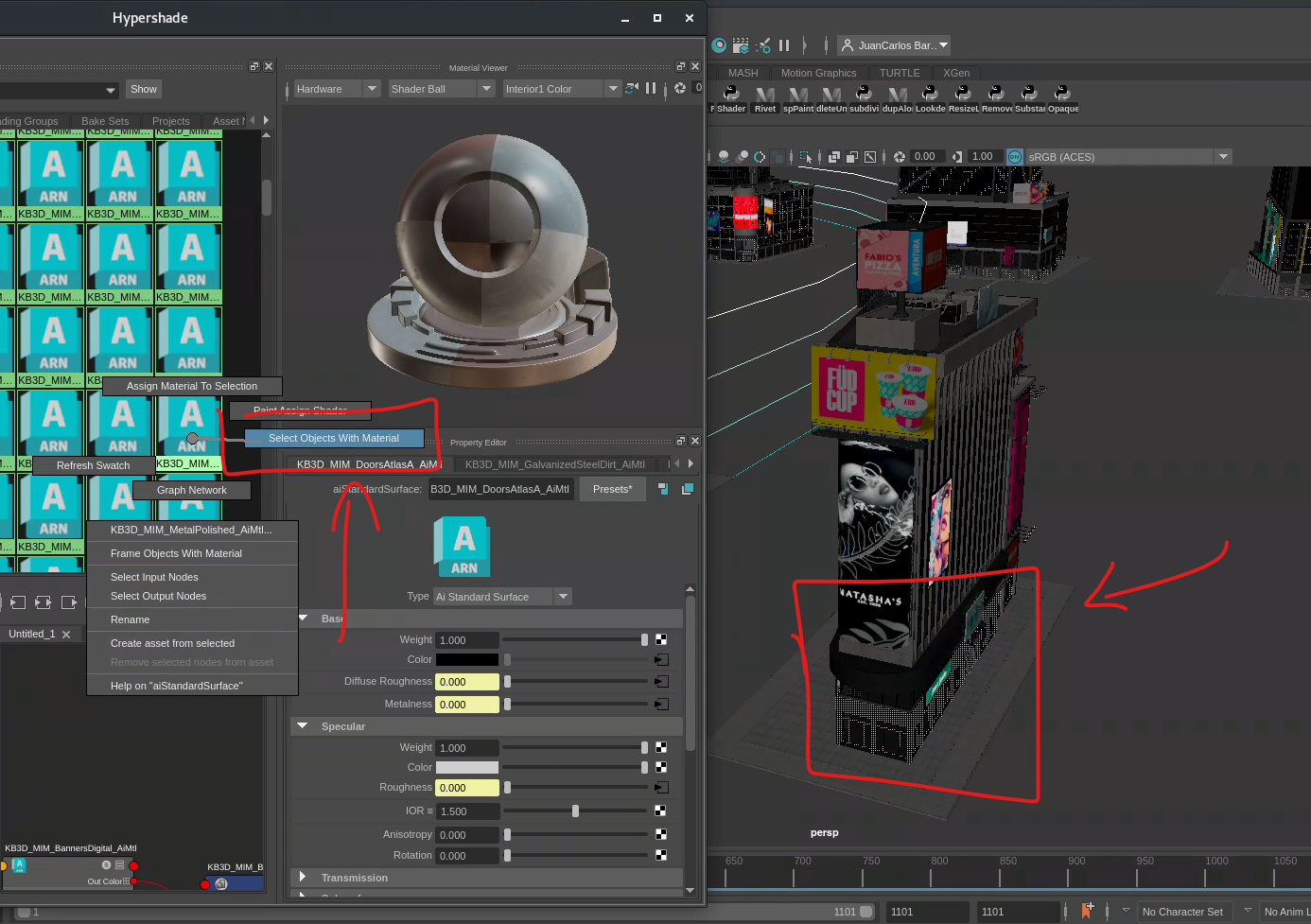Open Ai Standard Surface type dropdown
This screenshot has height=924, width=1311.
[x=502, y=597]
